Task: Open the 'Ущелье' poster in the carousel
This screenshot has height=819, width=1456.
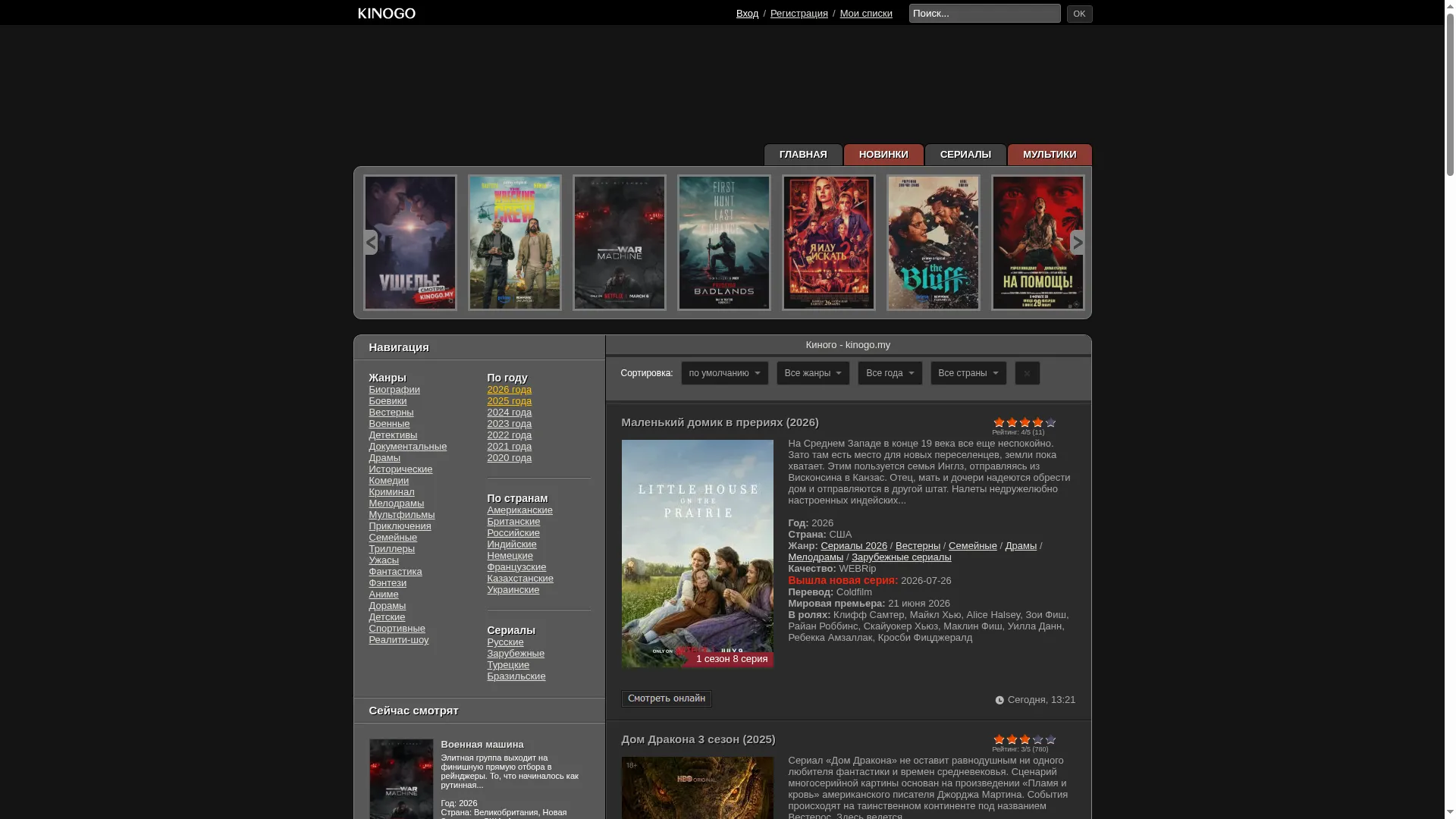Action: (x=410, y=243)
